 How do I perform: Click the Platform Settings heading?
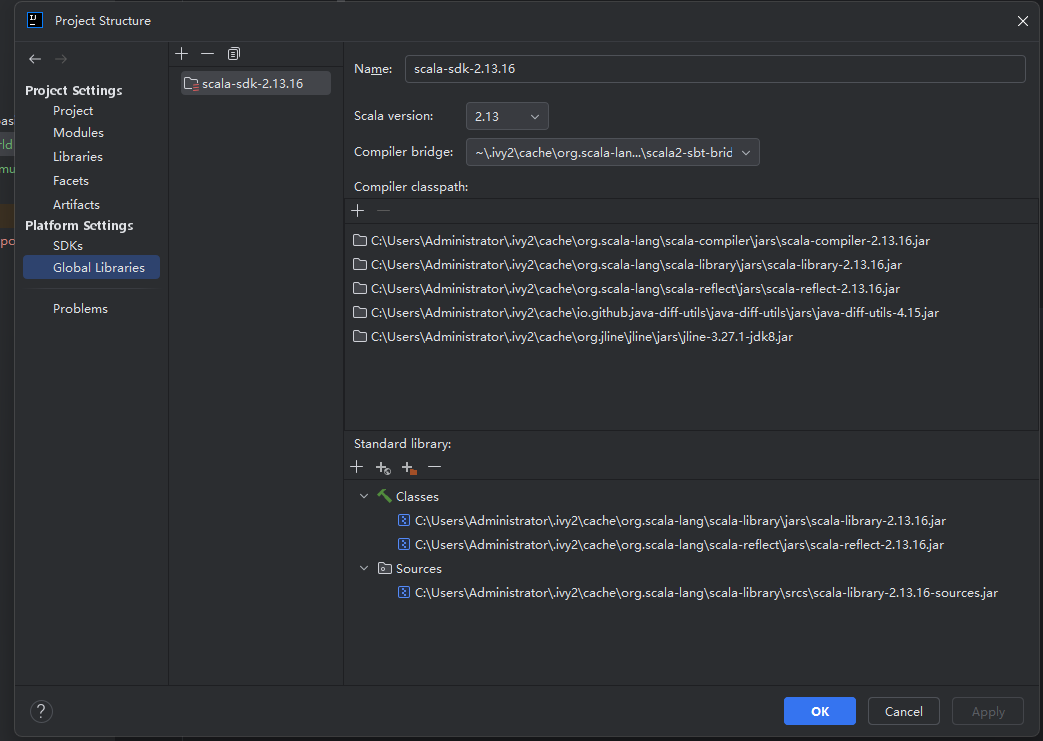[x=79, y=225]
